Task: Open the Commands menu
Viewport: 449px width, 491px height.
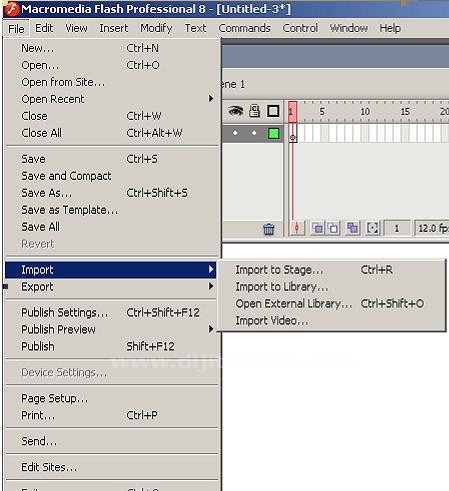Action: 244,28
